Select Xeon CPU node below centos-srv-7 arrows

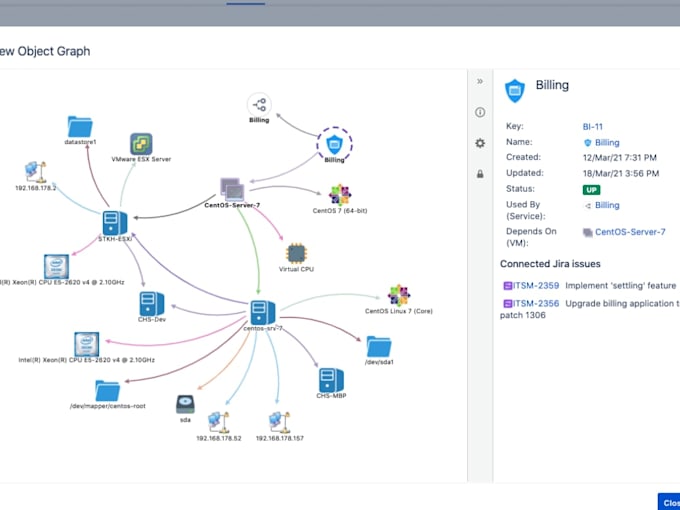(87, 344)
